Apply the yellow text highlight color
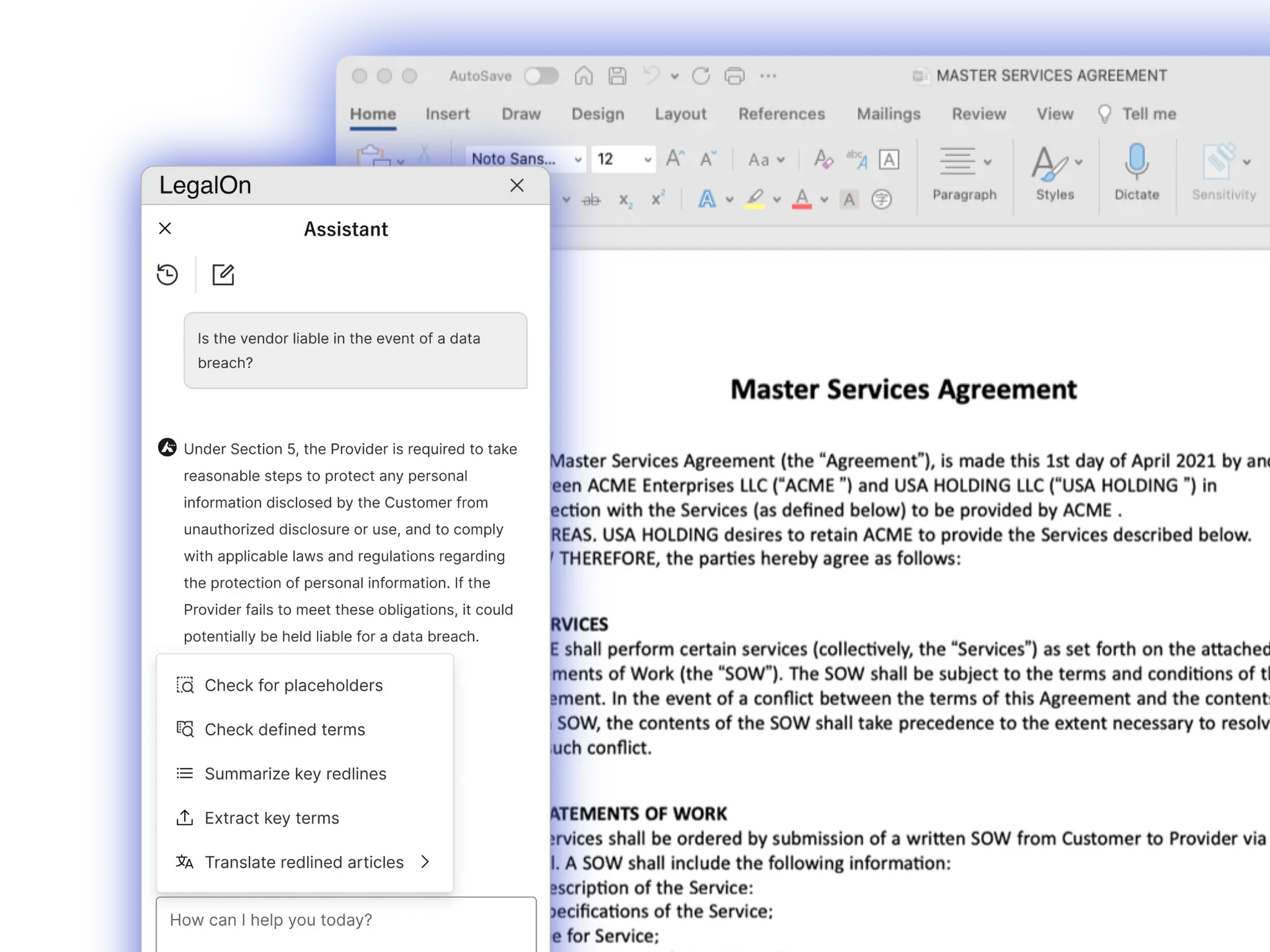The image size is (1270, 952). (755, 199)
